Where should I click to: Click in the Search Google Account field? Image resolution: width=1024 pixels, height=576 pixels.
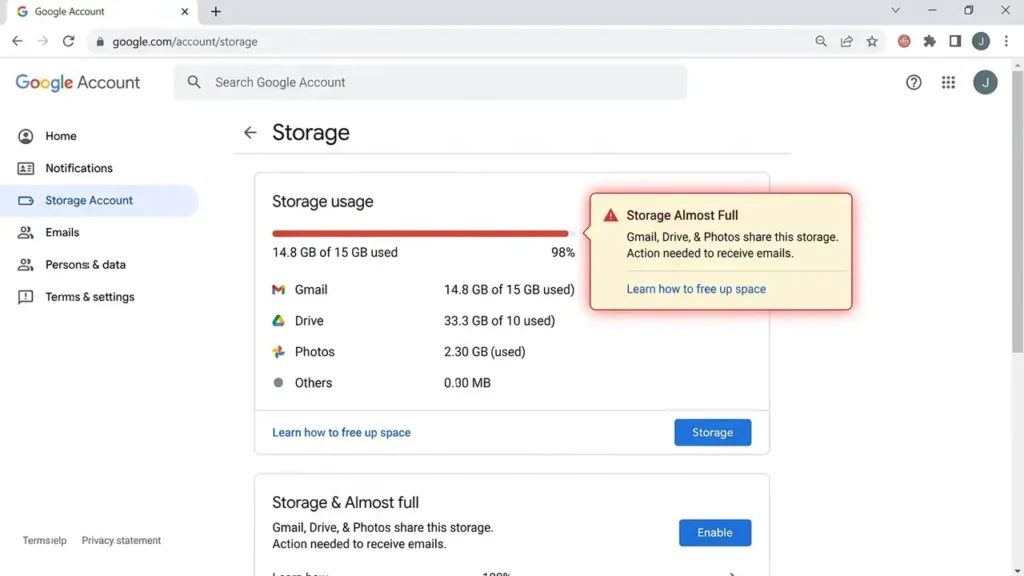coord(430,82)
